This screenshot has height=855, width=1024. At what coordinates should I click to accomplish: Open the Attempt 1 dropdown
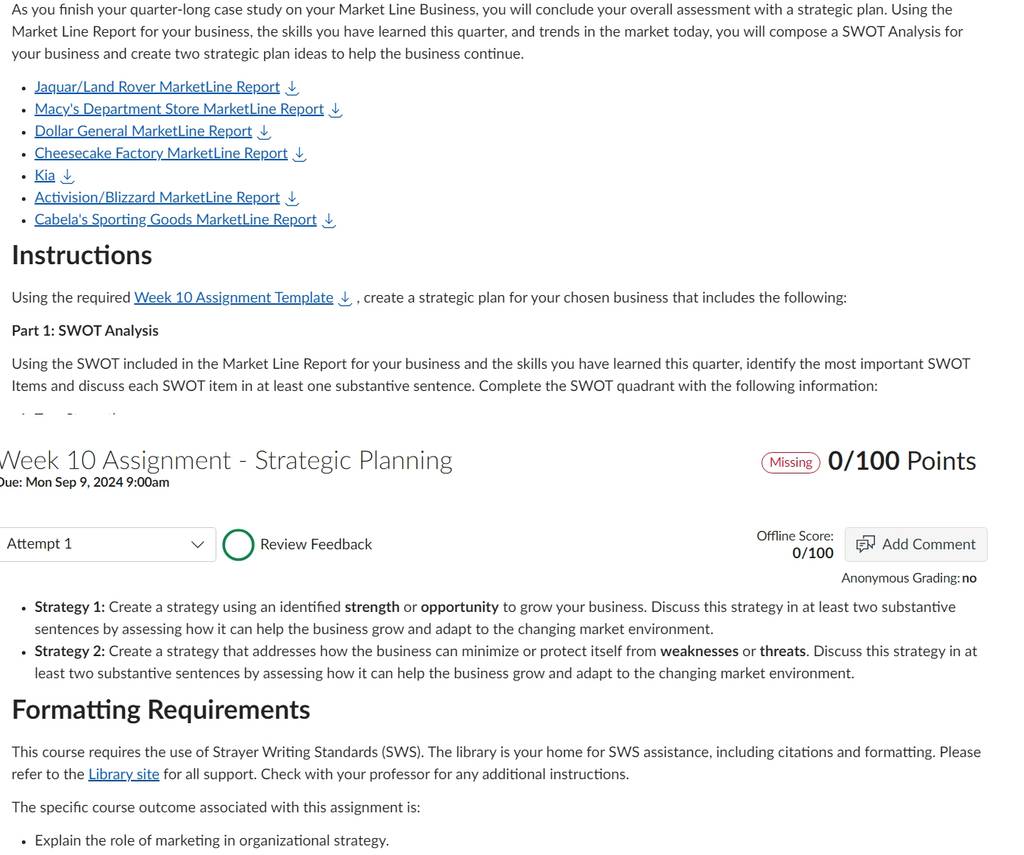[106, 544]
